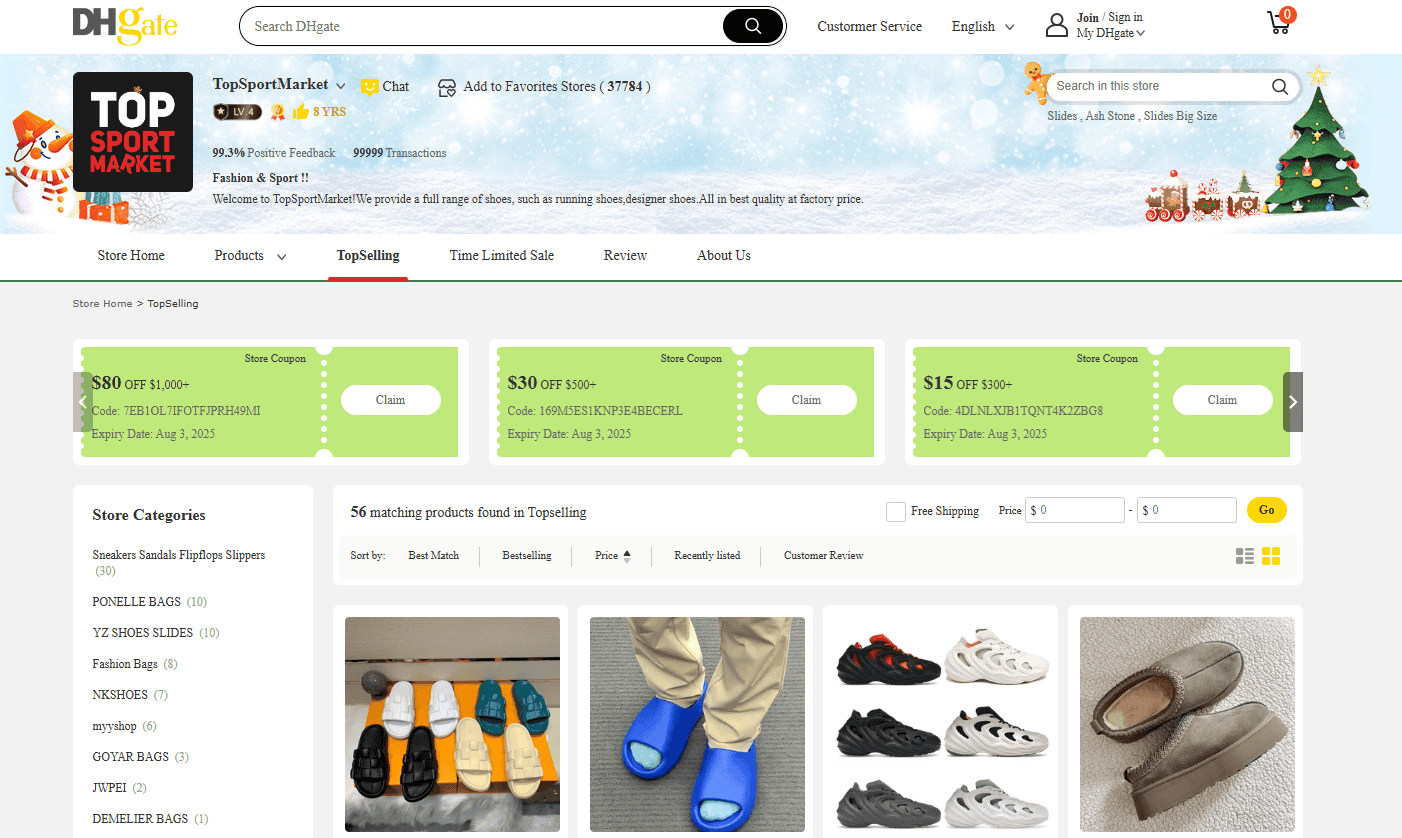Image resolution: width=1402 pixels, height=838 pixels.
Task: Expand the Products menu
Action: click(249, 256)
